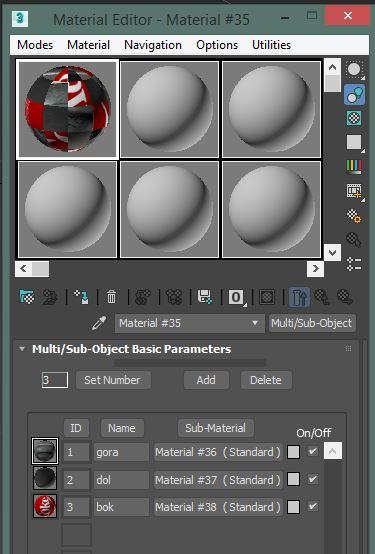The height and width of the screenshot is (554, 375).
Task: Click the Make Preview film icon
Action: tap(354, 191)
